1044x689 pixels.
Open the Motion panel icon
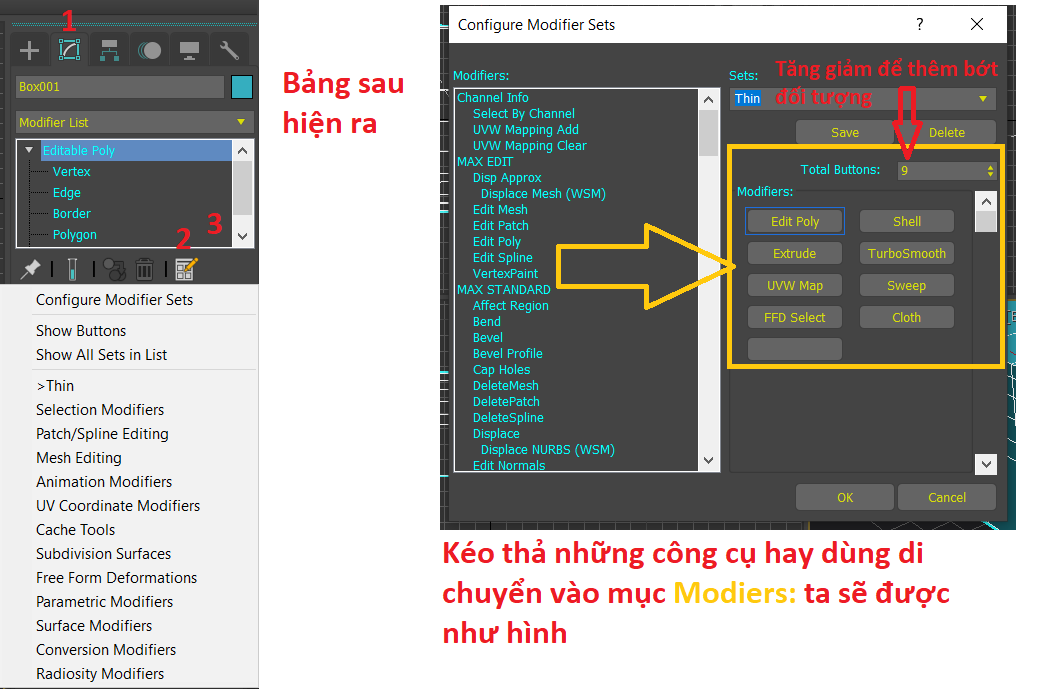point(150,49)
